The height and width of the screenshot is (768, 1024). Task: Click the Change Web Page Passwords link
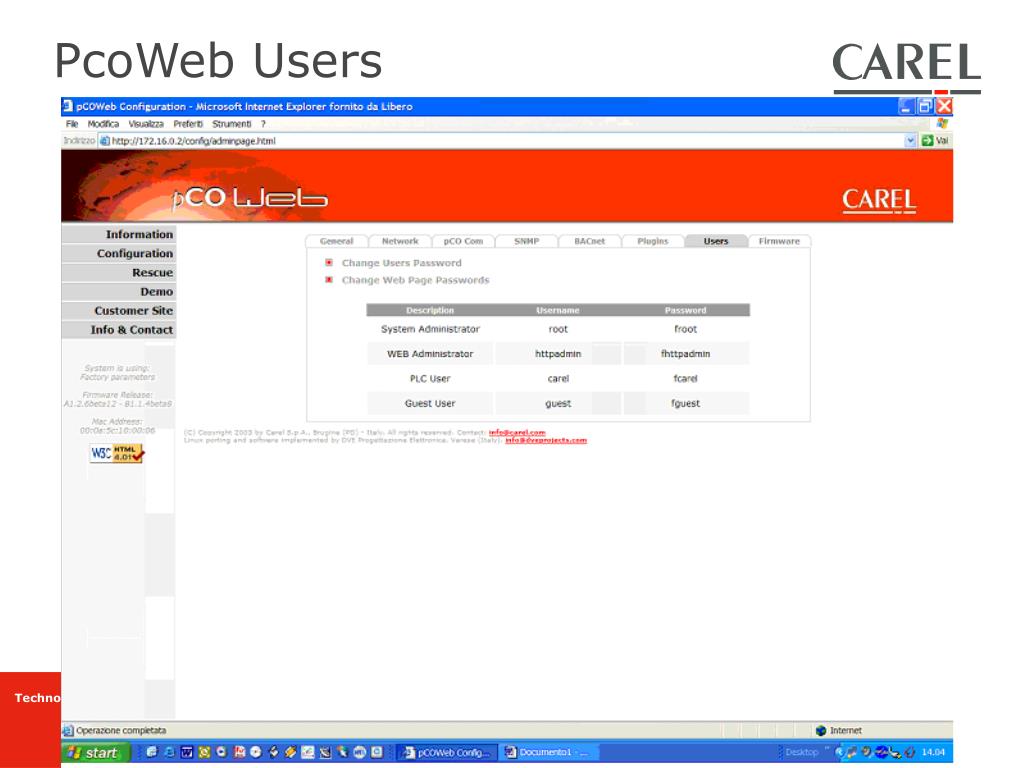click(415, 280)
